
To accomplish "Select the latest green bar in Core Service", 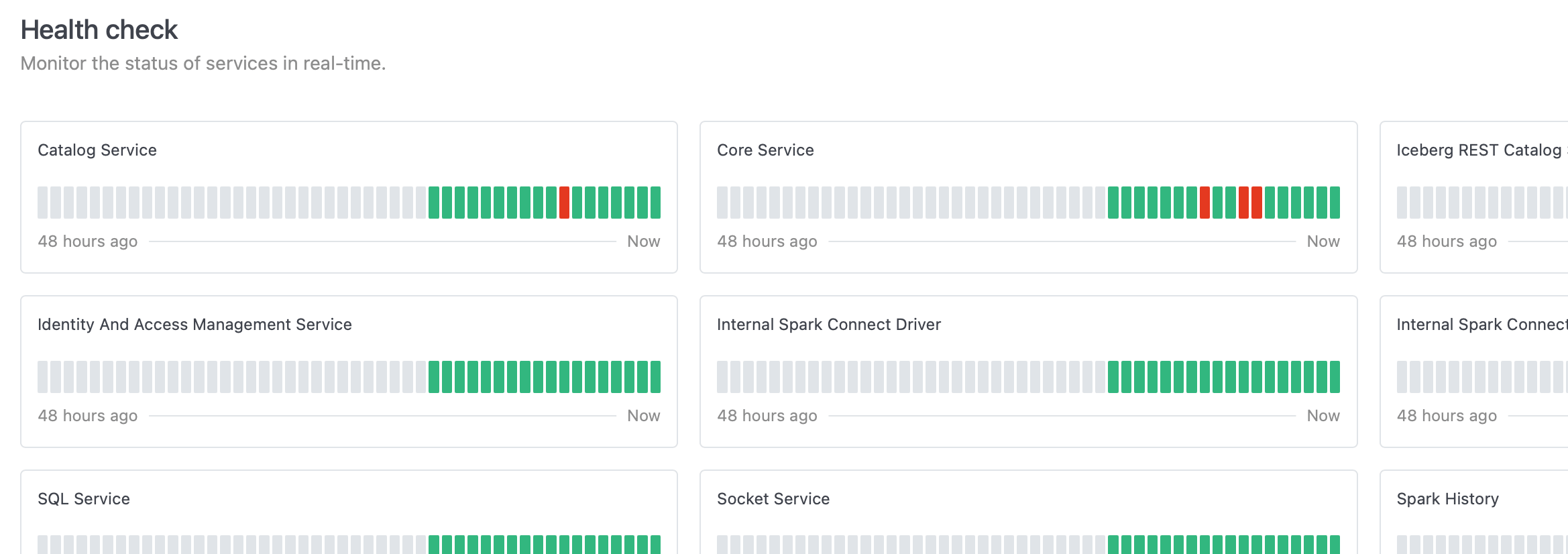I will (x=1335, y=203).
